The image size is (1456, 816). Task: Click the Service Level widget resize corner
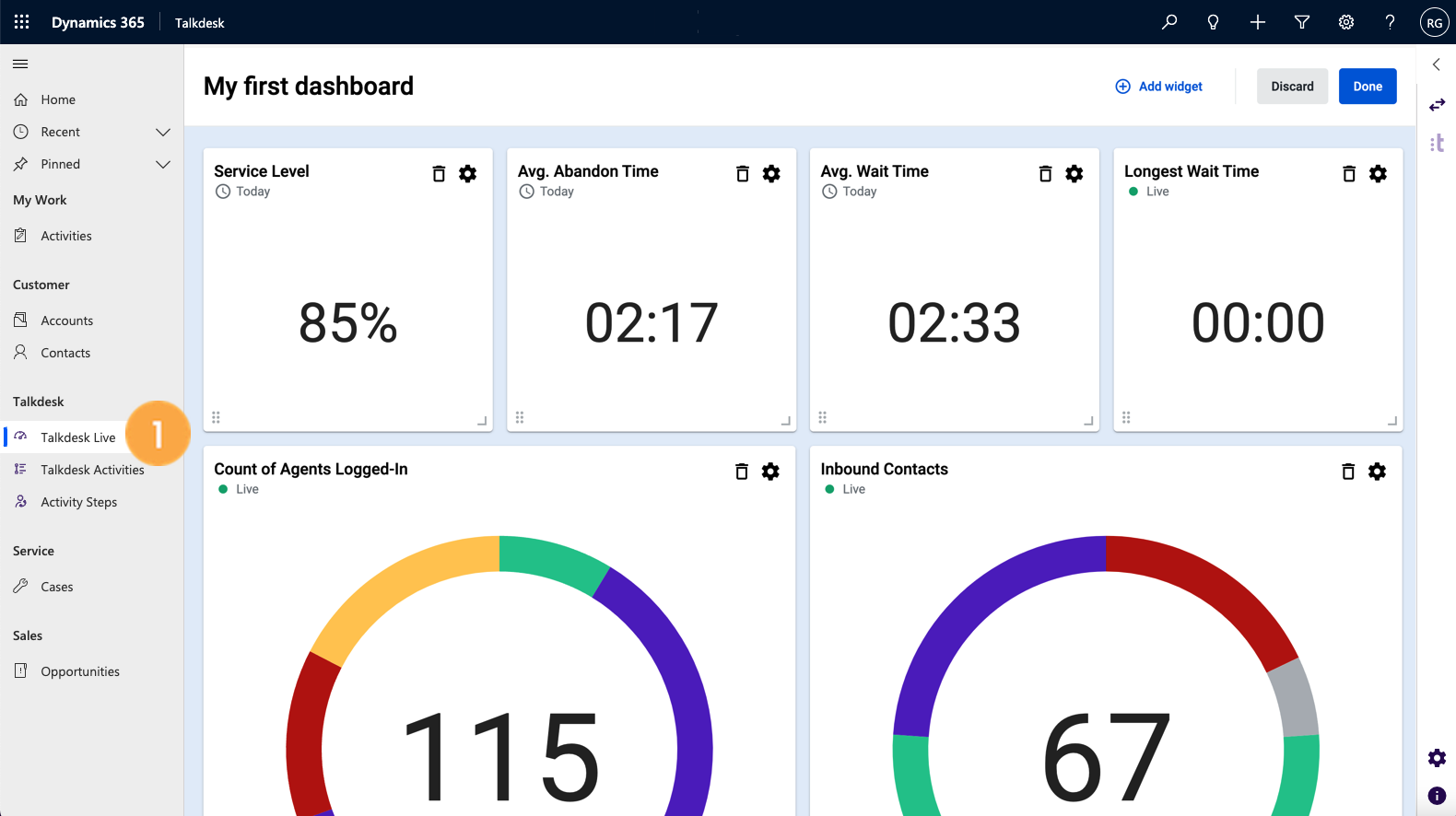click(482, 421)
